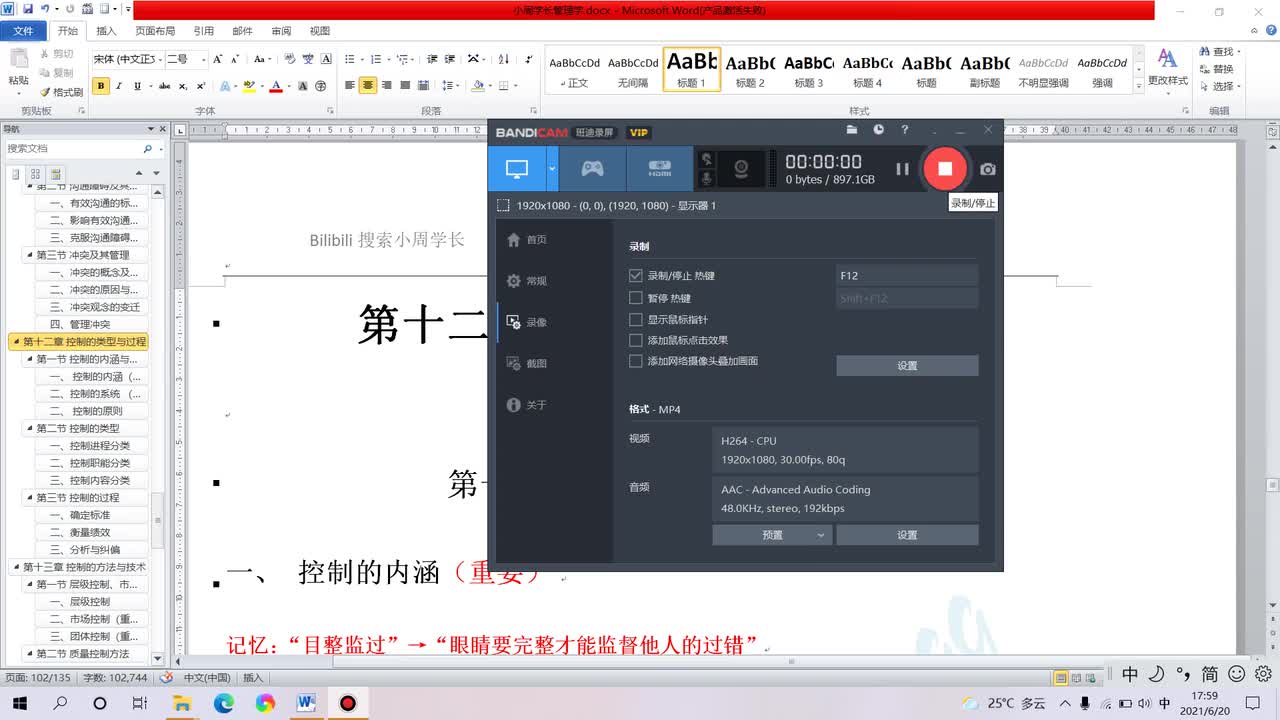This screenshot has width=1280, height=720.
Task: Switch to the 页面布局 ribbon tab
Action: [155, 31]
